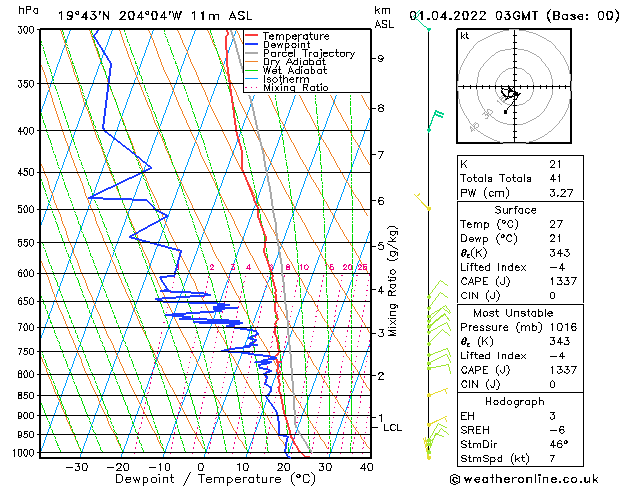Click the 'Wet Adiabat' legend entry
629x486 pixels.
click(295, 71)
